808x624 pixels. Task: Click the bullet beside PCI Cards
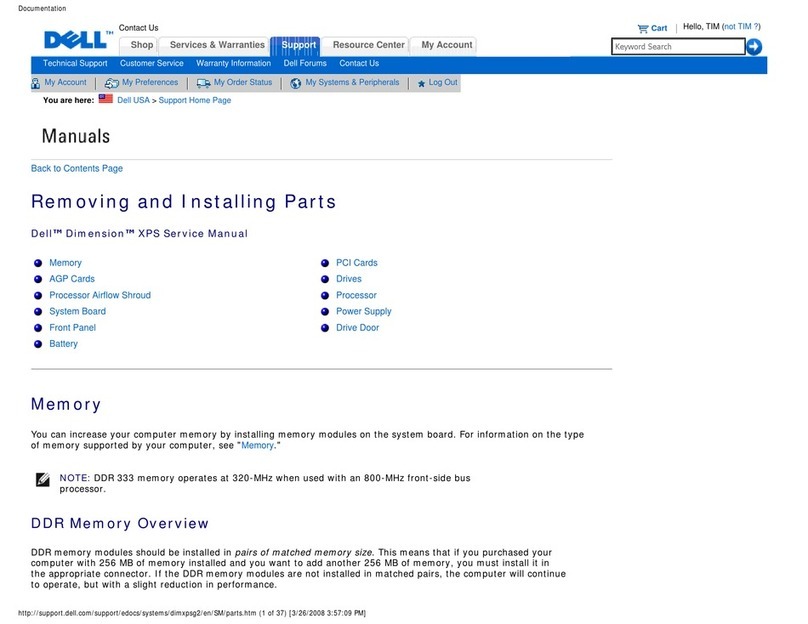pyautogui.click(x=325, y=263)
